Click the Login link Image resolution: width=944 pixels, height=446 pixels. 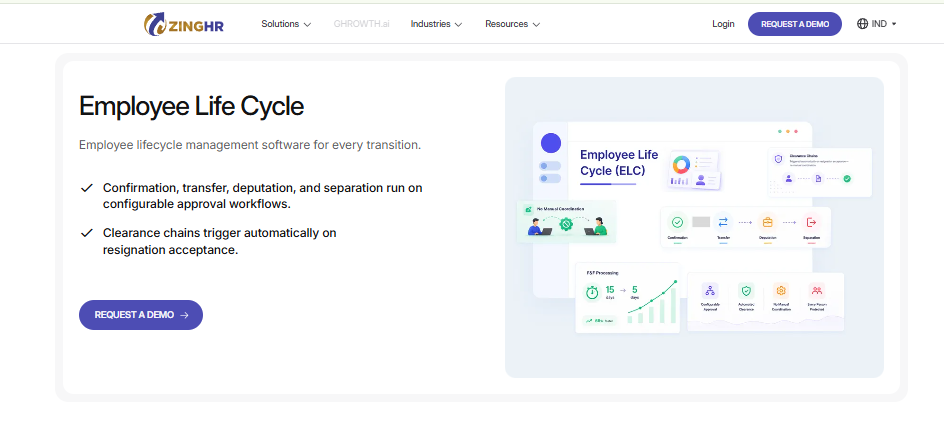click(x=723, y=24)
